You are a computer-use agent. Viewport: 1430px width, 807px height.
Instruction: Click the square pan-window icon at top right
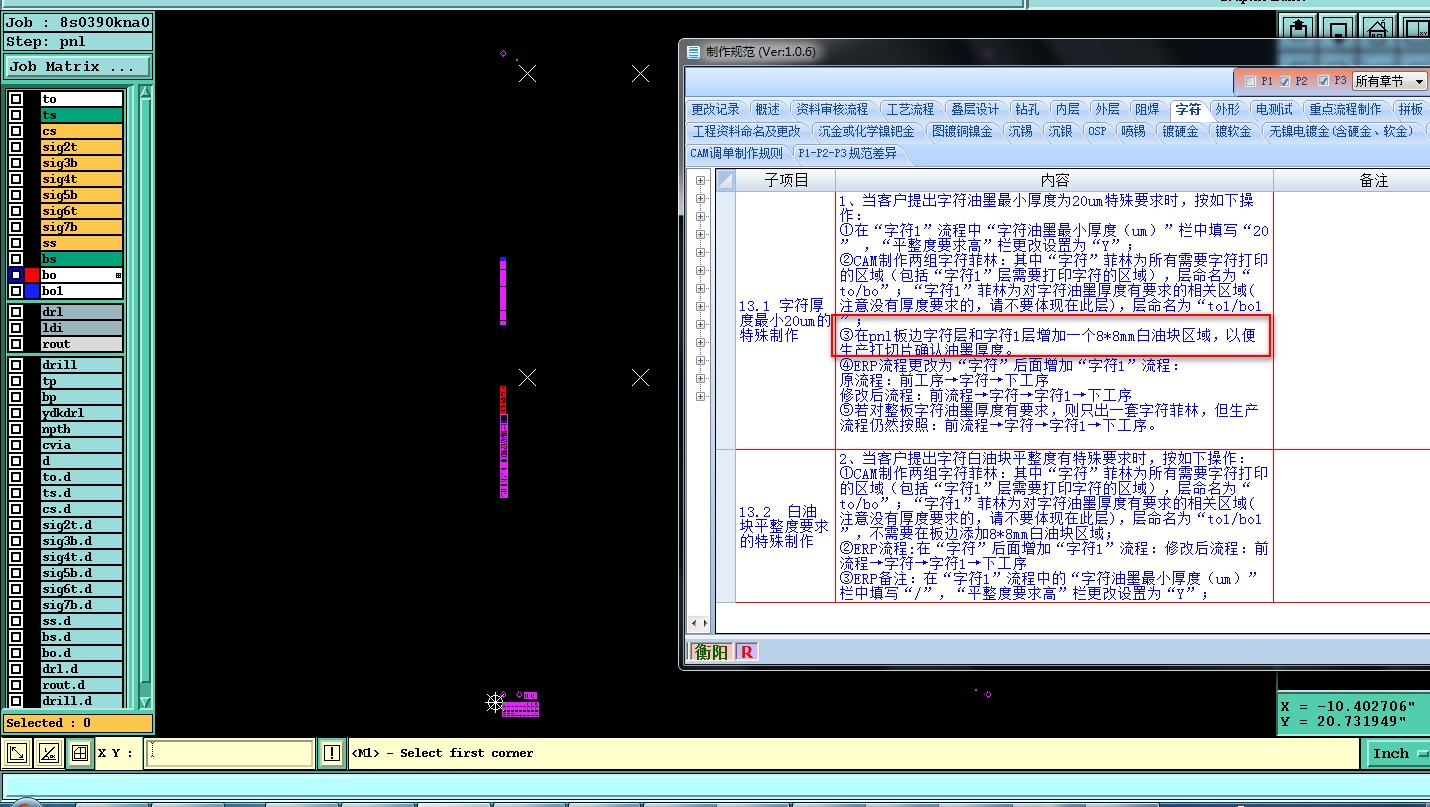(1338, 28)
